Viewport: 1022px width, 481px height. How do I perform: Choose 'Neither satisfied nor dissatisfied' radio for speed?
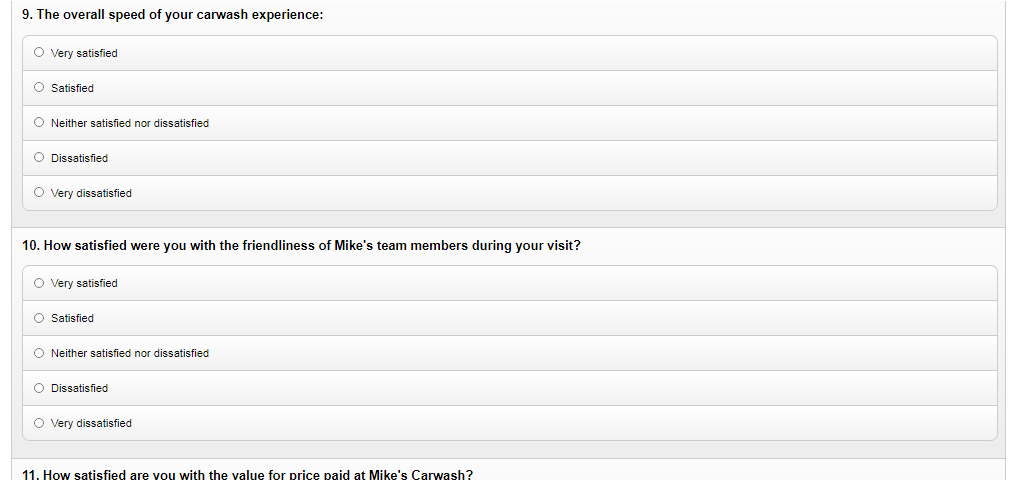click(x=39, y=123)
